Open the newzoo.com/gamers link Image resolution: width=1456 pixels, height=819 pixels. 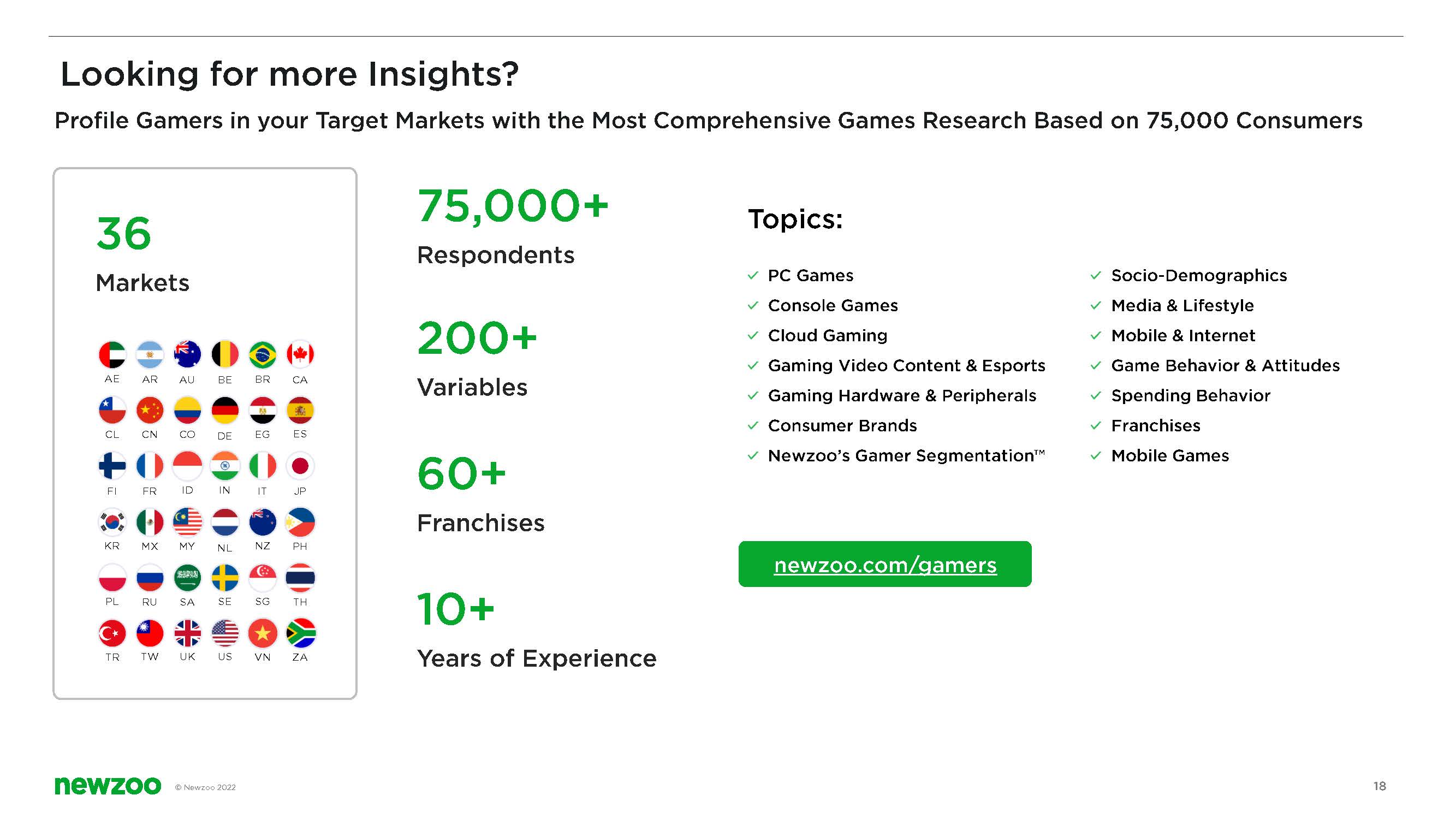point(885,565)
